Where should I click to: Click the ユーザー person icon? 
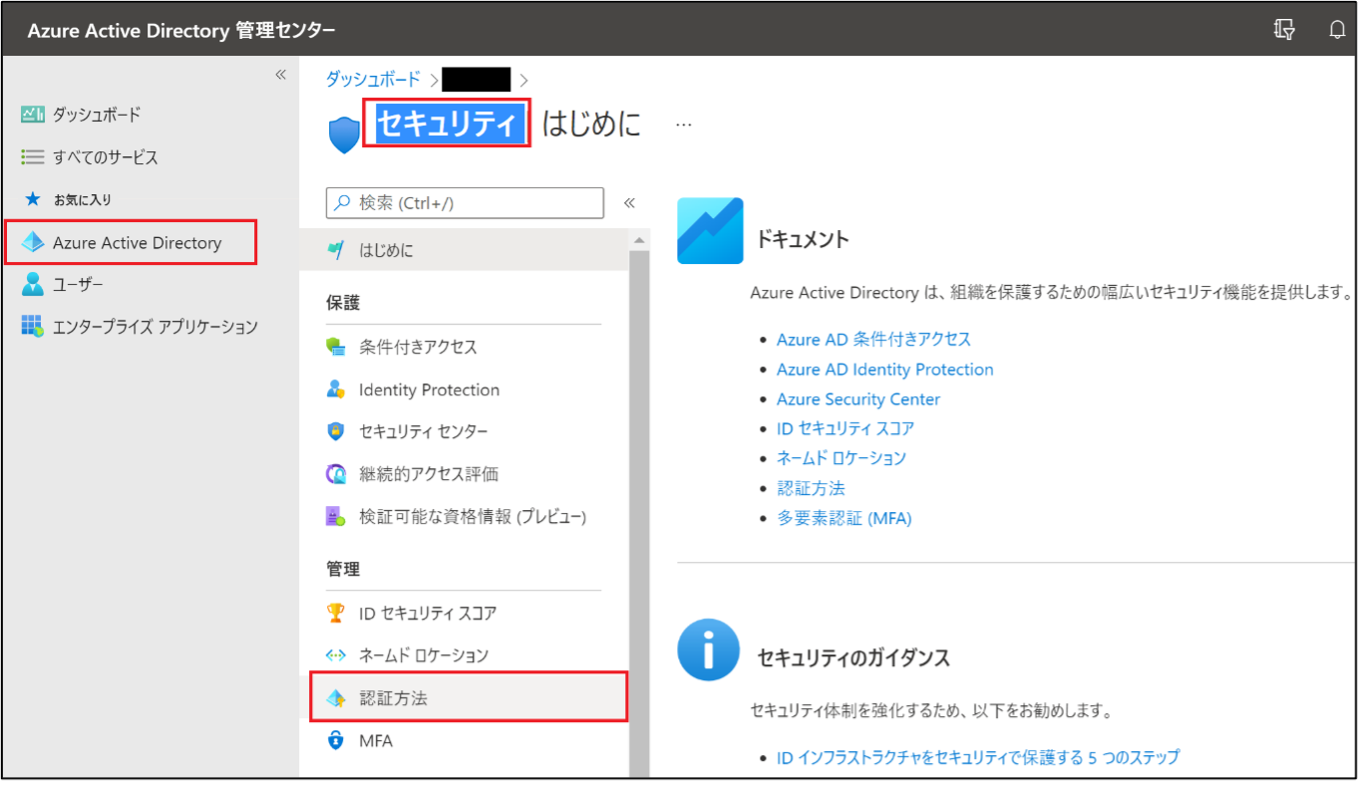tap(33, 285)
